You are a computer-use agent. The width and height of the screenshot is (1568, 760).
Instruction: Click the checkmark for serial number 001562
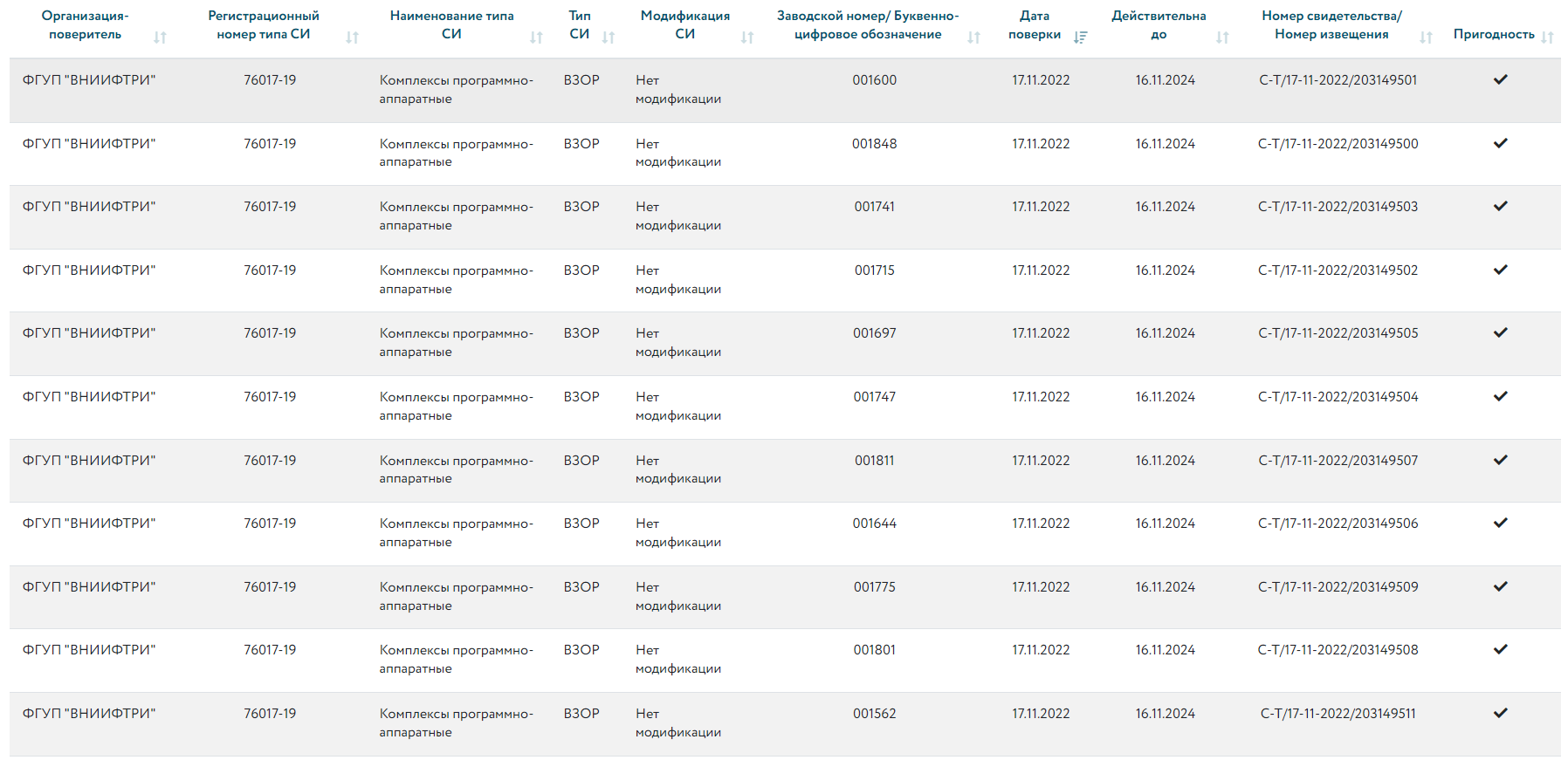[1500, 713]
